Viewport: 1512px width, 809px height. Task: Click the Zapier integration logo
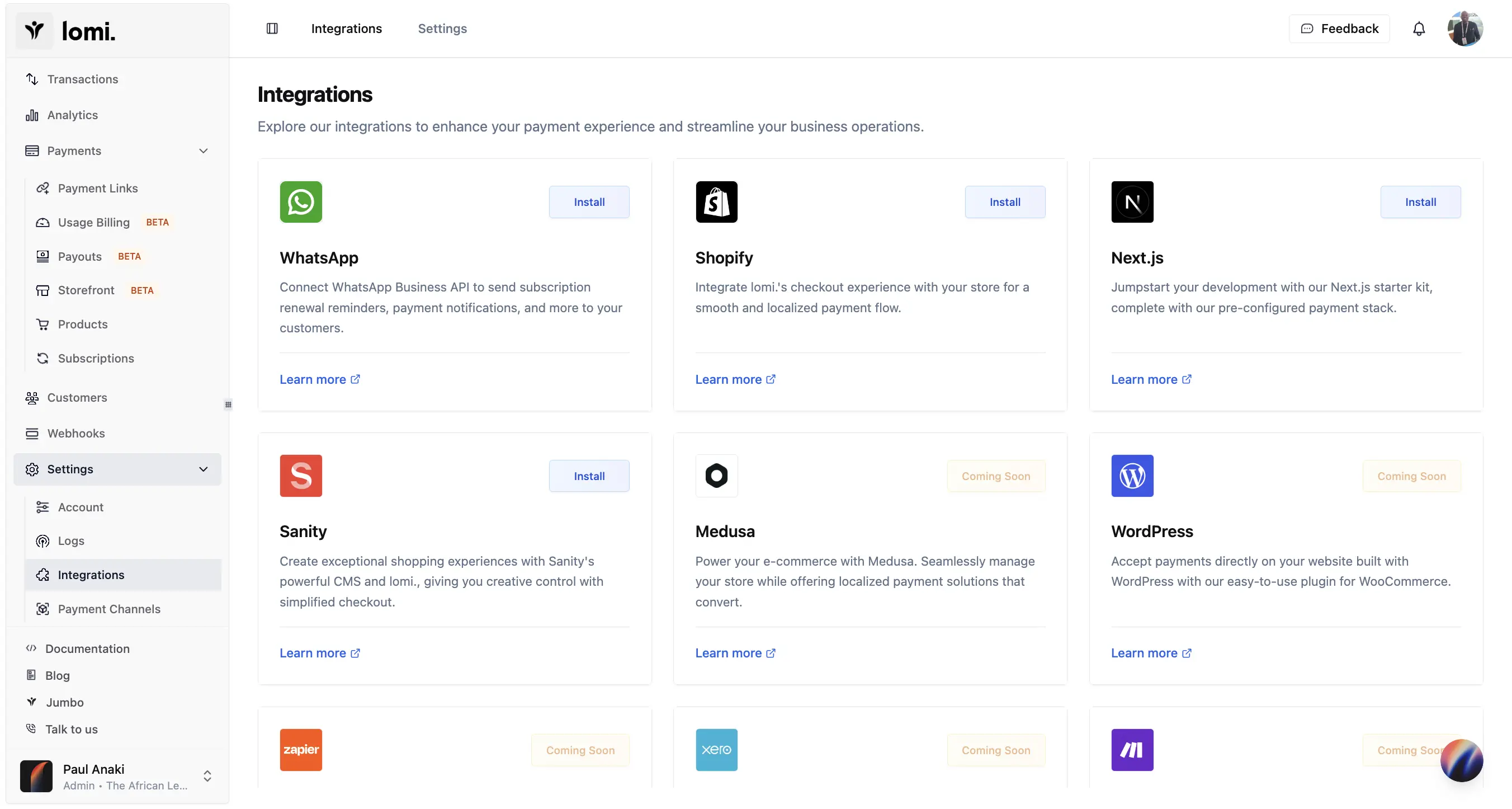pos(300,750)
